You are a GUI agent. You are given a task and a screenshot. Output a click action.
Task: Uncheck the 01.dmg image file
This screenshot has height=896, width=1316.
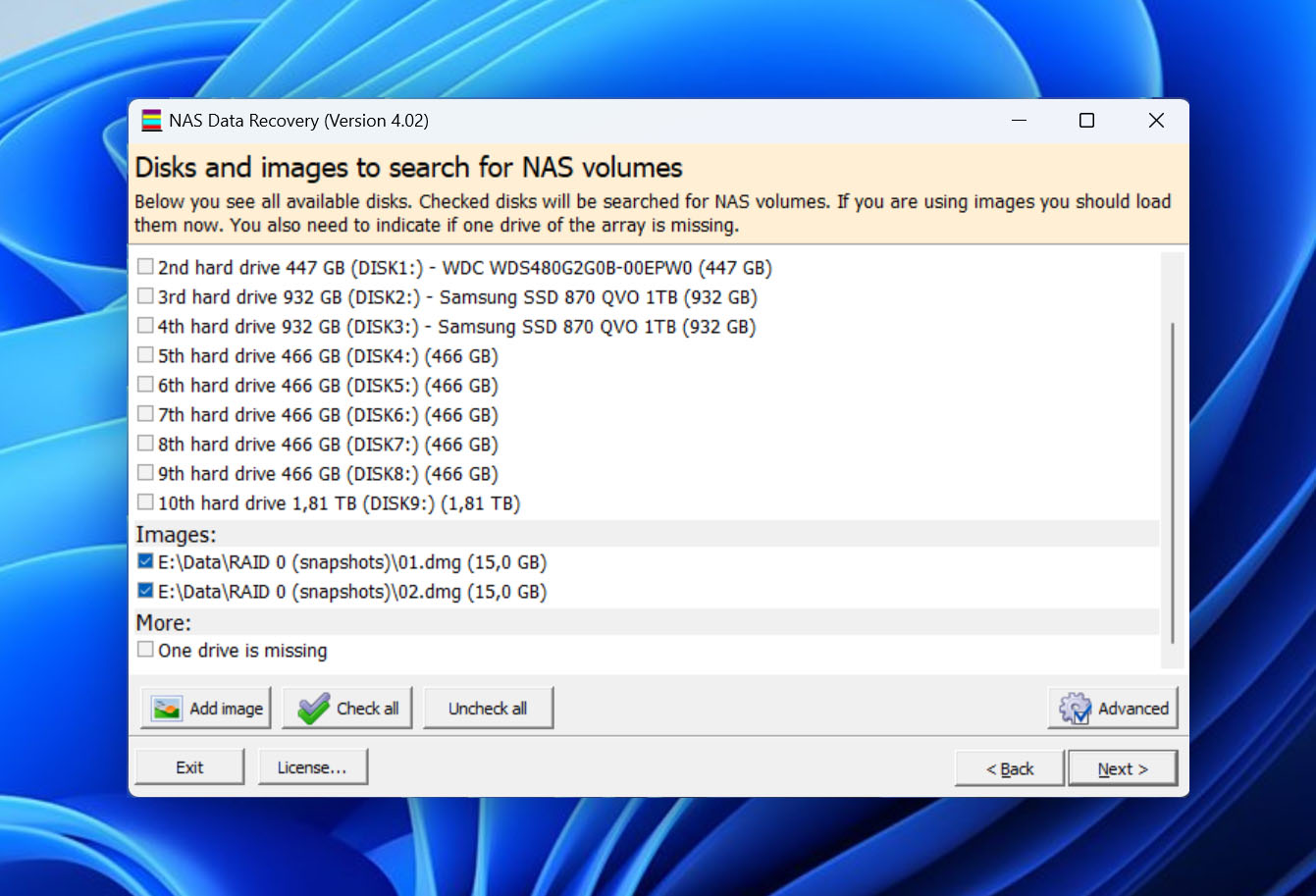click(145, 560)
